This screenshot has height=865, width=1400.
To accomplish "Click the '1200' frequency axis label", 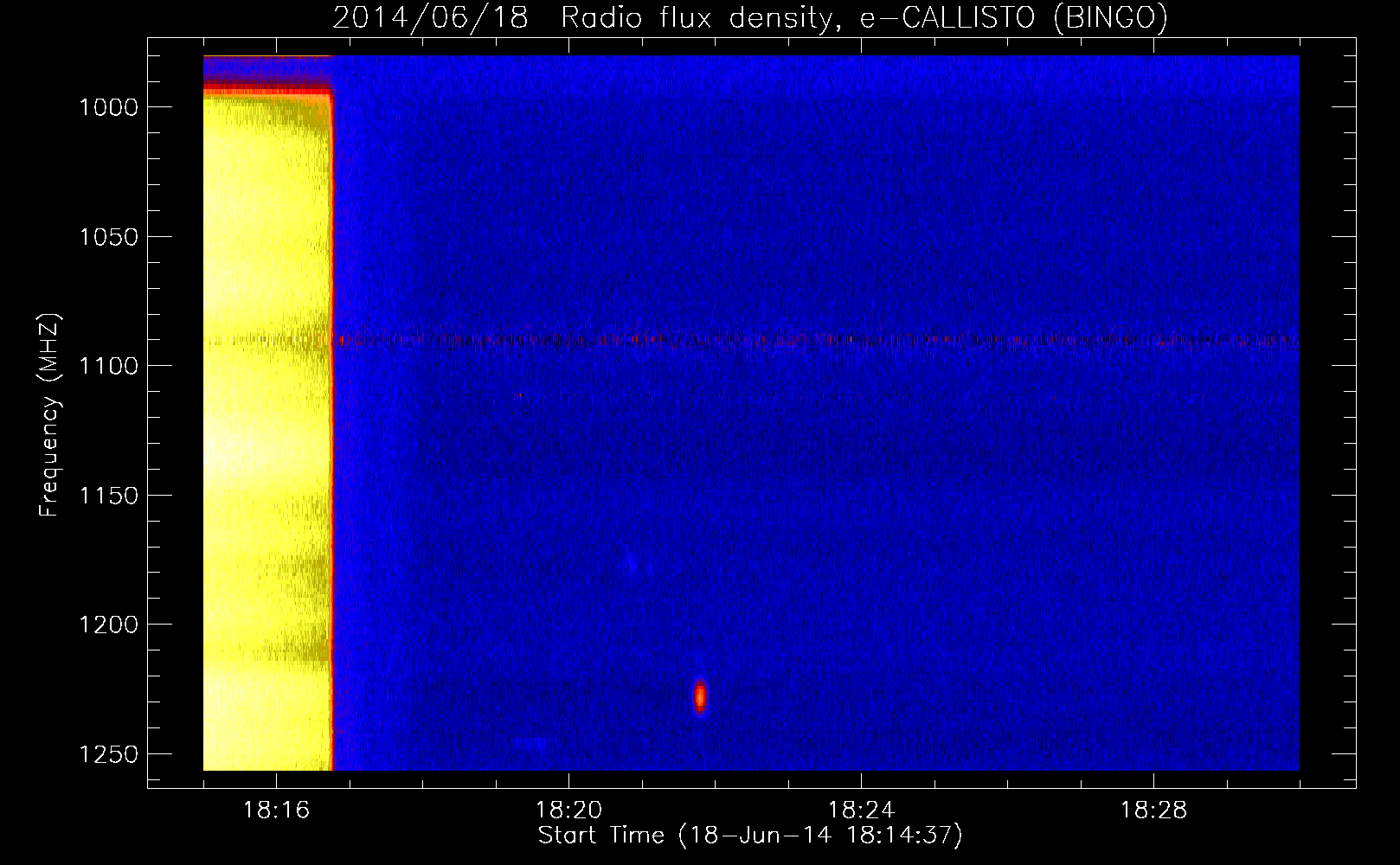I will pyautogui.click(x=108, y=625).
